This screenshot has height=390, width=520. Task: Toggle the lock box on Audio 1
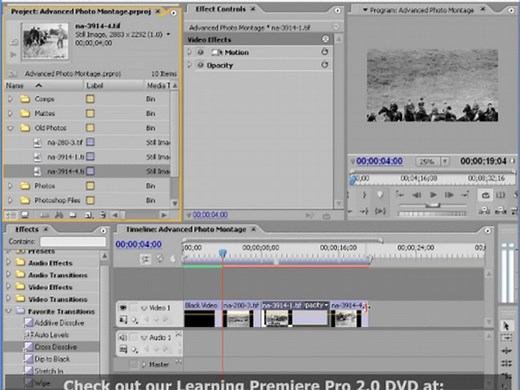point(134,338)
